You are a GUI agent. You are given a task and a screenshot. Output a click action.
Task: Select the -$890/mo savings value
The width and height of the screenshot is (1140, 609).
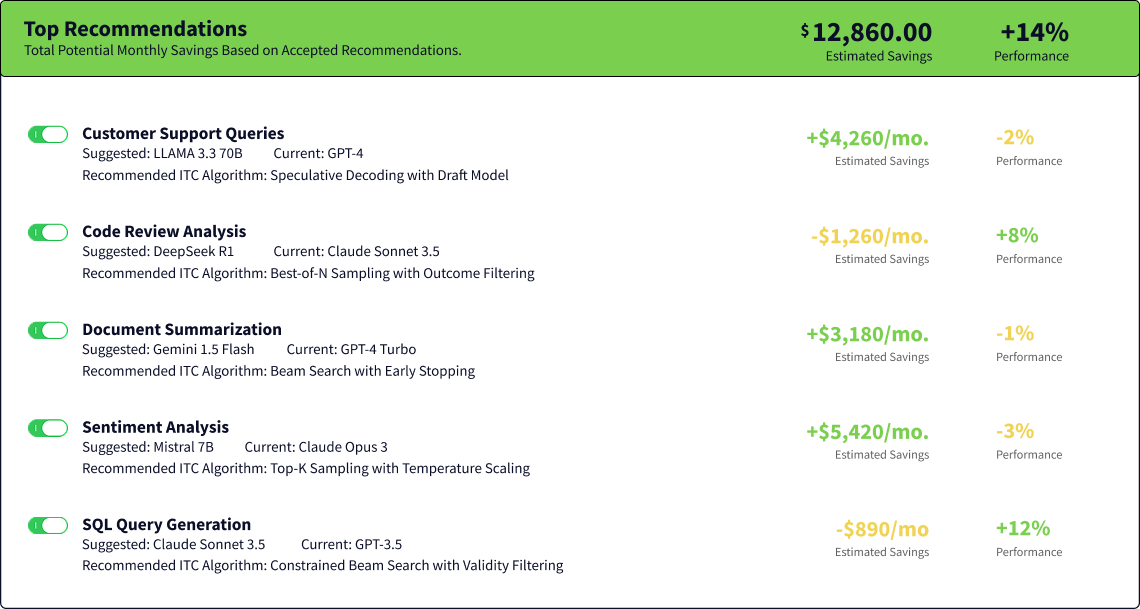tap(882, 529)
